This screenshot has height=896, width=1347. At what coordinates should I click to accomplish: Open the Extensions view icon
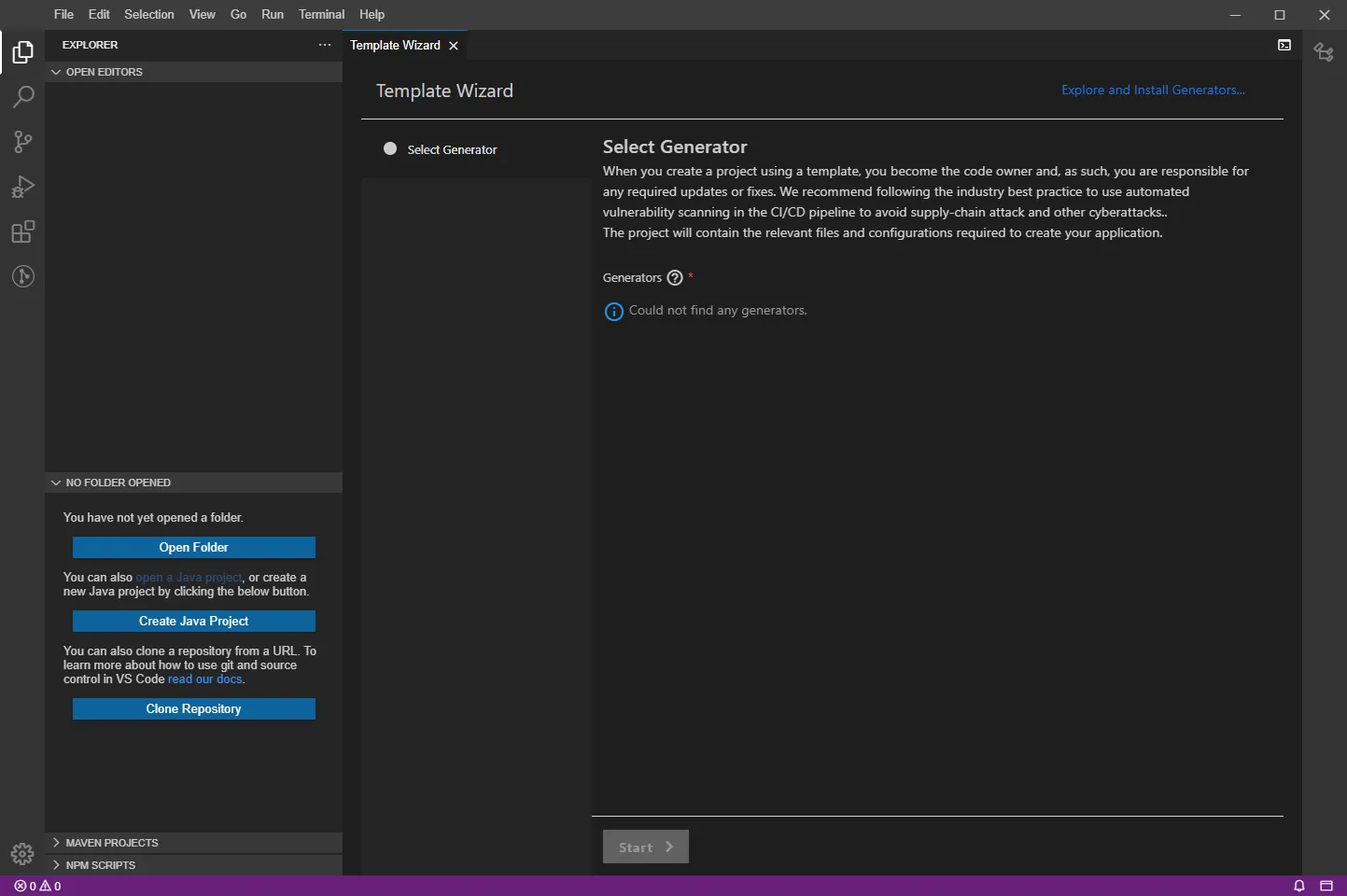(x=22, y=231)
